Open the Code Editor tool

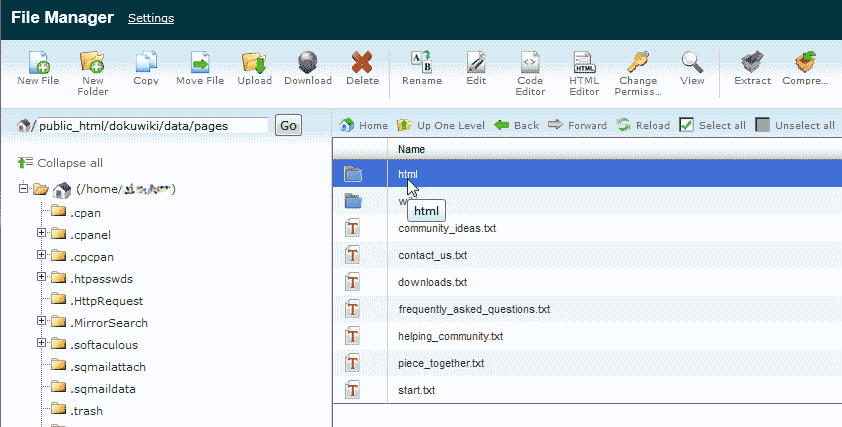click(x=531, y=62)
